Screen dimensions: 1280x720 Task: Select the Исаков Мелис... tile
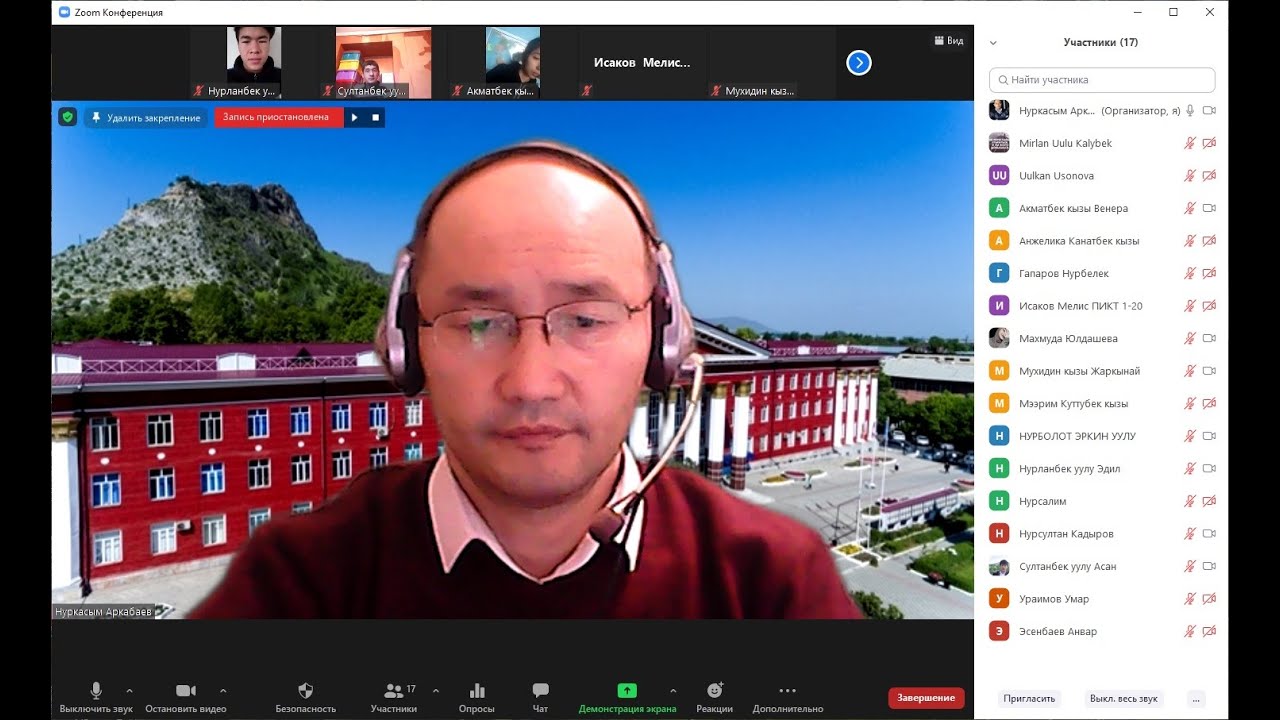click(641, 63)
